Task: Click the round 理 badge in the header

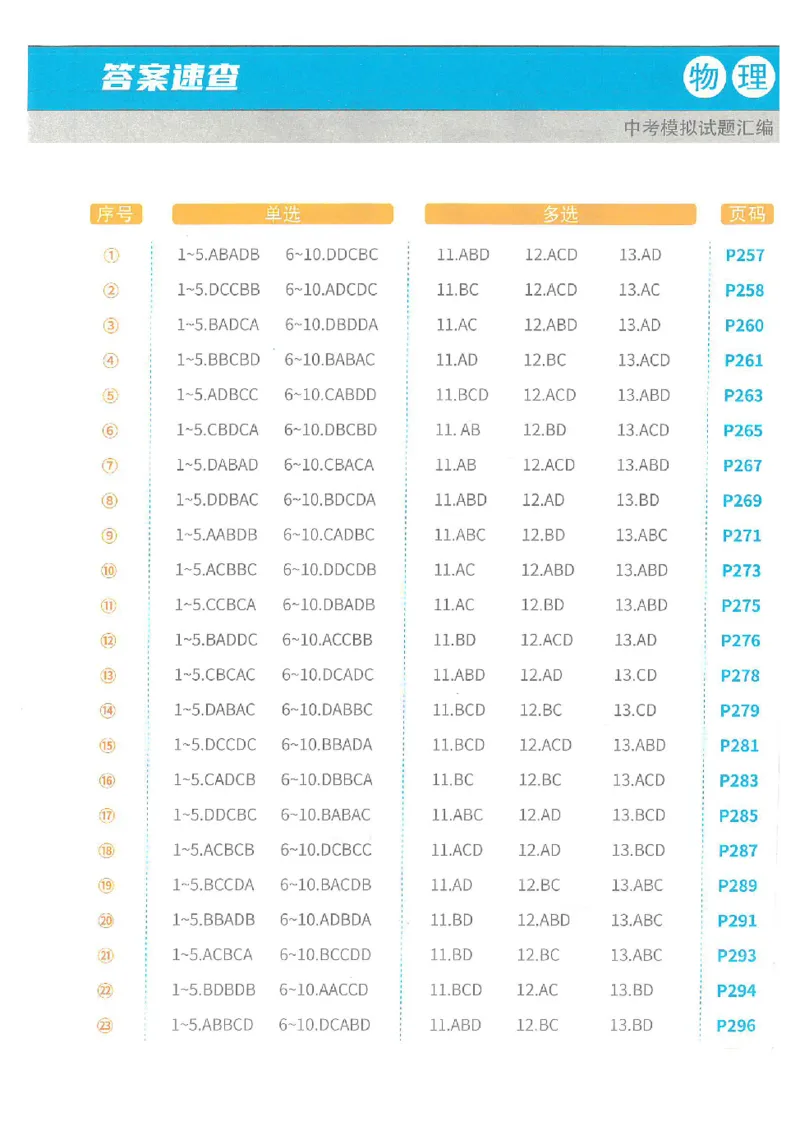Action: [753, 77]
